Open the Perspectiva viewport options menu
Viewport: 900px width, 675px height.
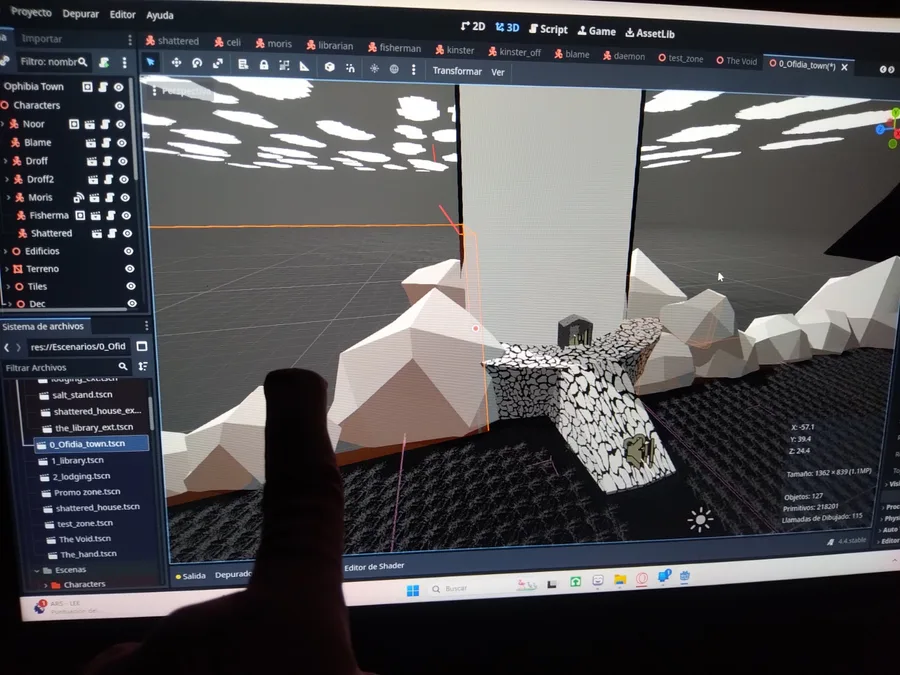tap(181, 91)
